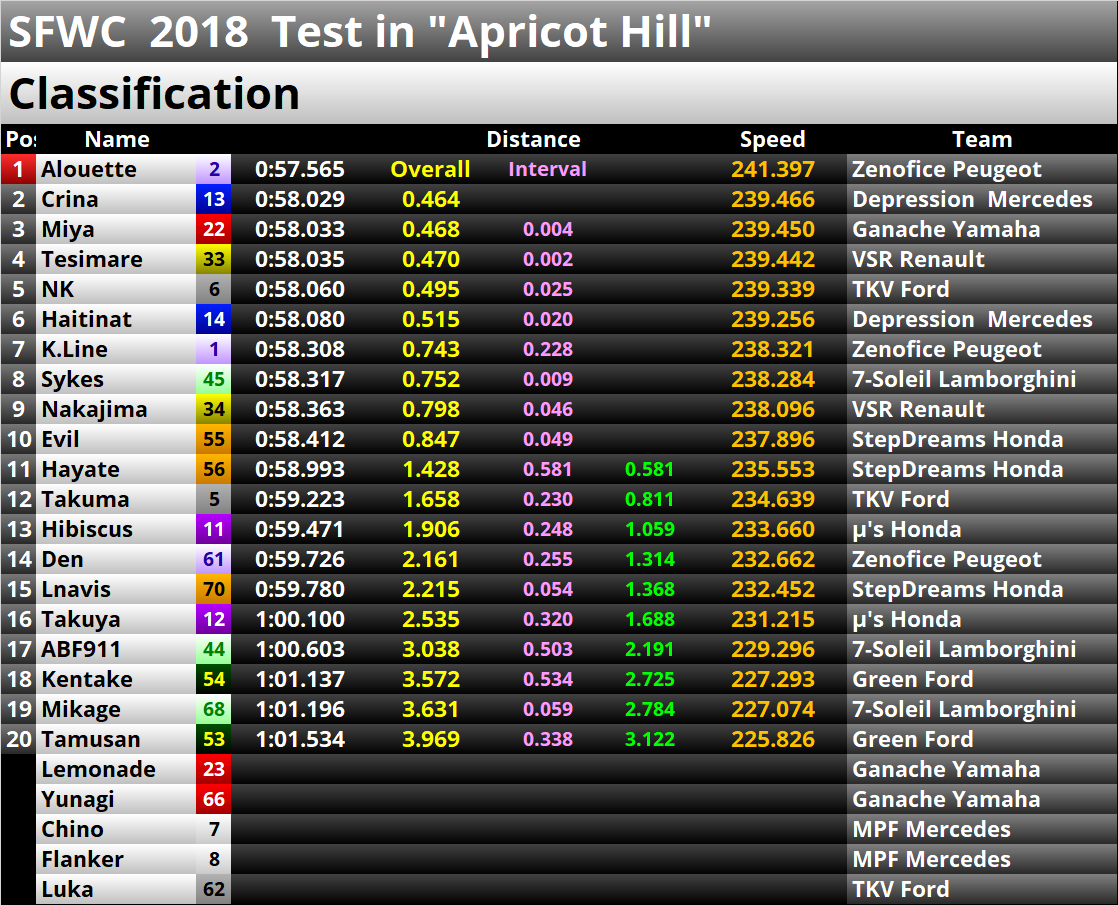Screen dimensions: 1118x905
Task: Click 7-Soleil Lamborghini team in Sykes row
Action: tap(964, 379)
